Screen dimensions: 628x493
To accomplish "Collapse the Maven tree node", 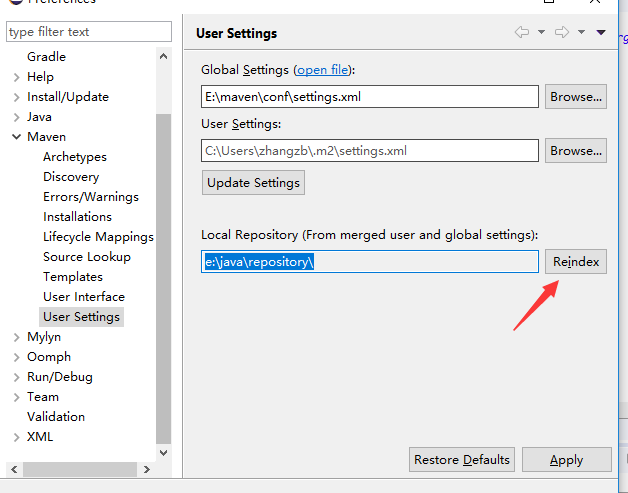I will 16,137.
